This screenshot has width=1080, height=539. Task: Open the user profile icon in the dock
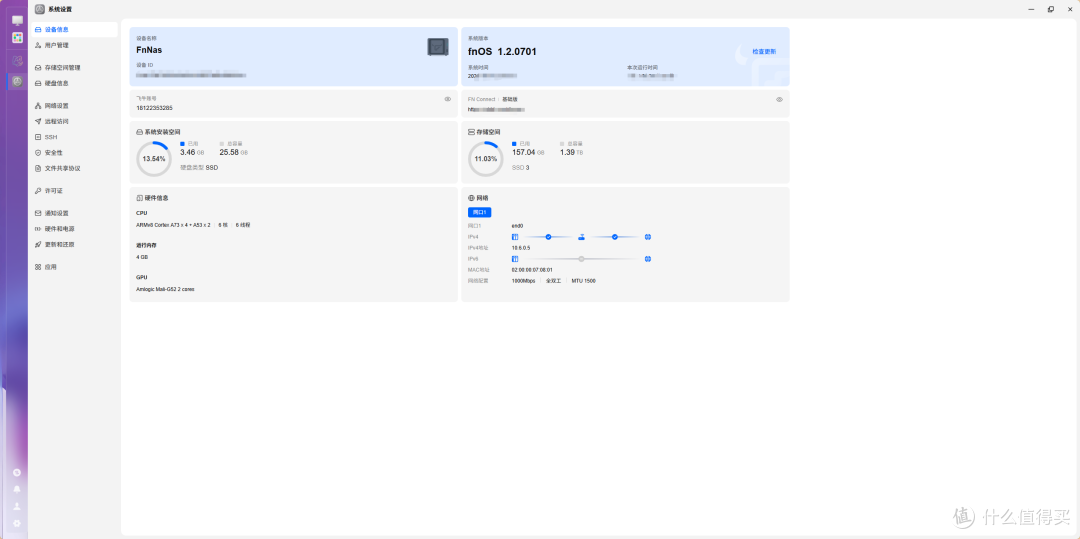click(17, 506)
